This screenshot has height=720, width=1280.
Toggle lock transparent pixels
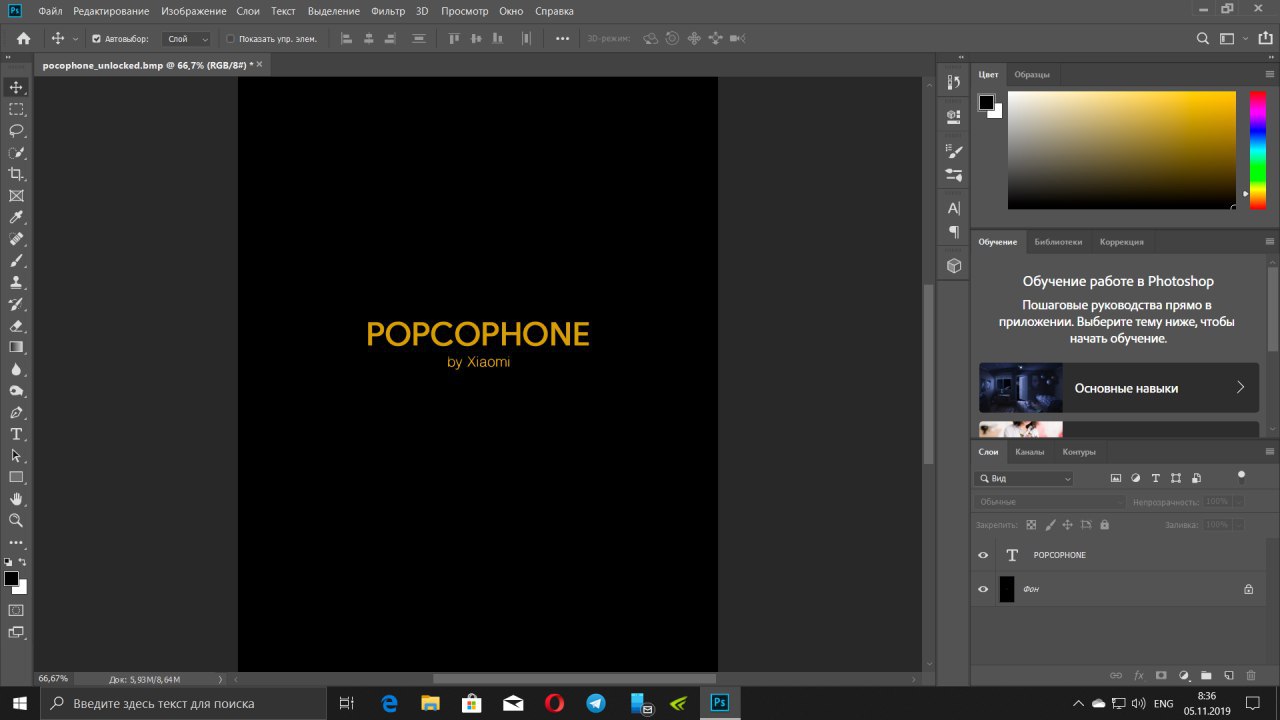(x=1033, y=525)
